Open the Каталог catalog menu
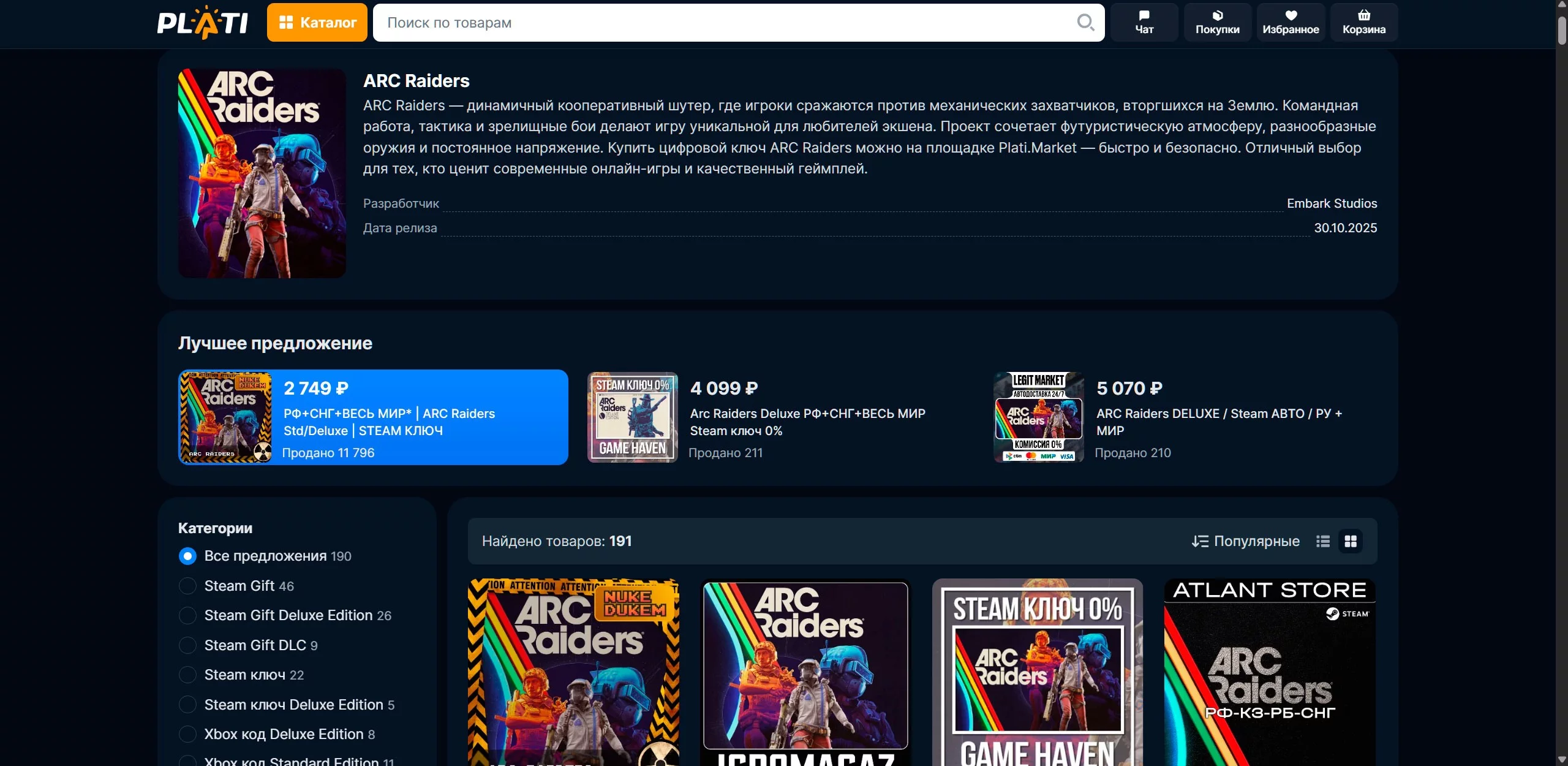This screenshot has width=1568, height=766. click(317, 23)
